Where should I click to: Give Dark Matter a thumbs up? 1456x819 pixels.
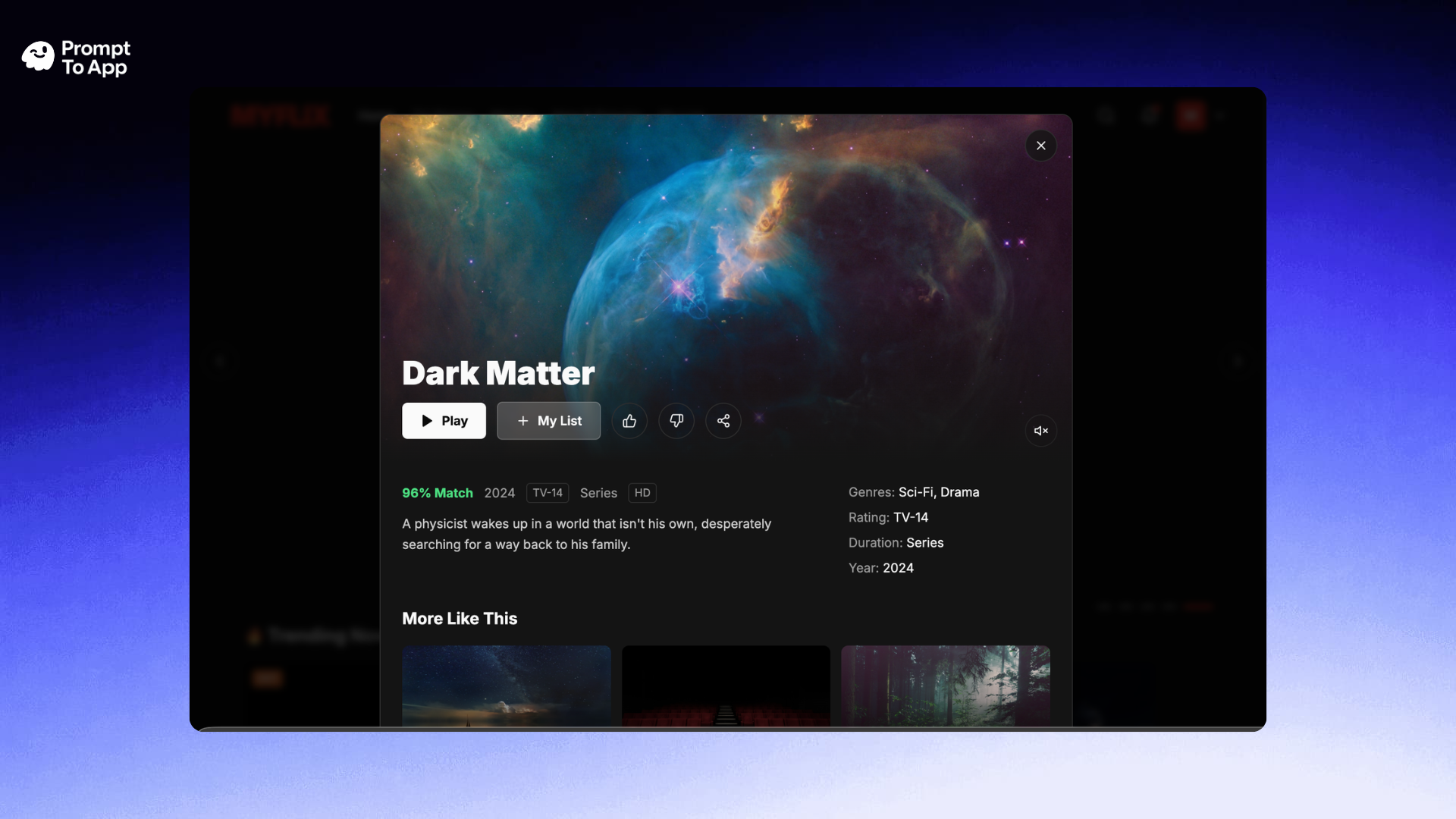click(629, 421)
